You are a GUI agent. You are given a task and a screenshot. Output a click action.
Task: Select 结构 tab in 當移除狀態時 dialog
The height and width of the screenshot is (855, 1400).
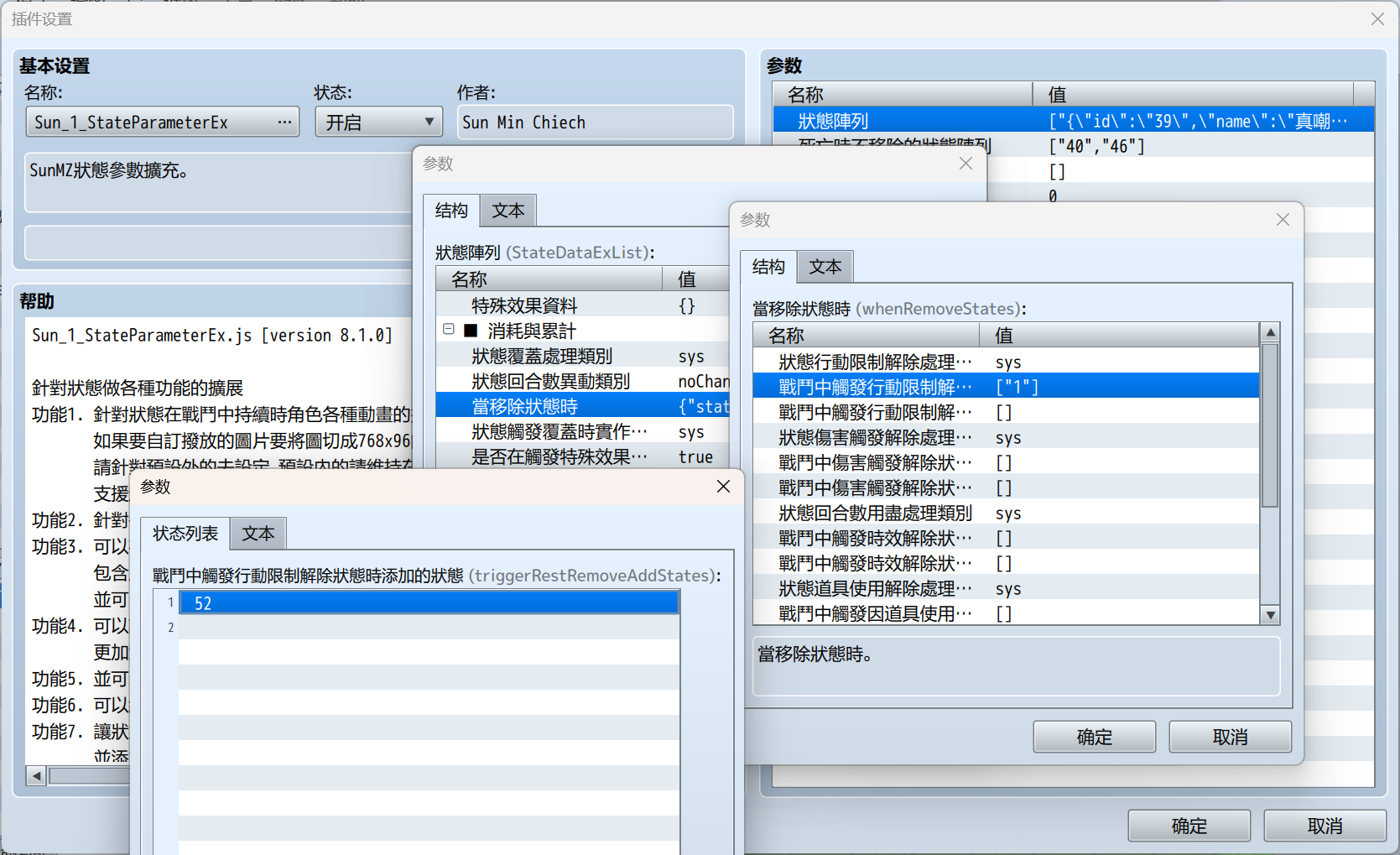tap(768, 267)
